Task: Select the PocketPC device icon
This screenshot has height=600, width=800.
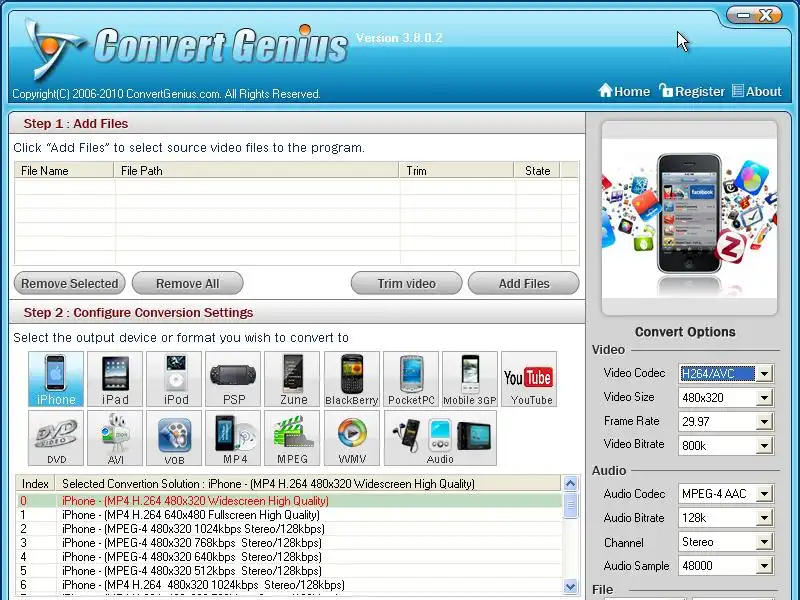Action: click(411, 379)
